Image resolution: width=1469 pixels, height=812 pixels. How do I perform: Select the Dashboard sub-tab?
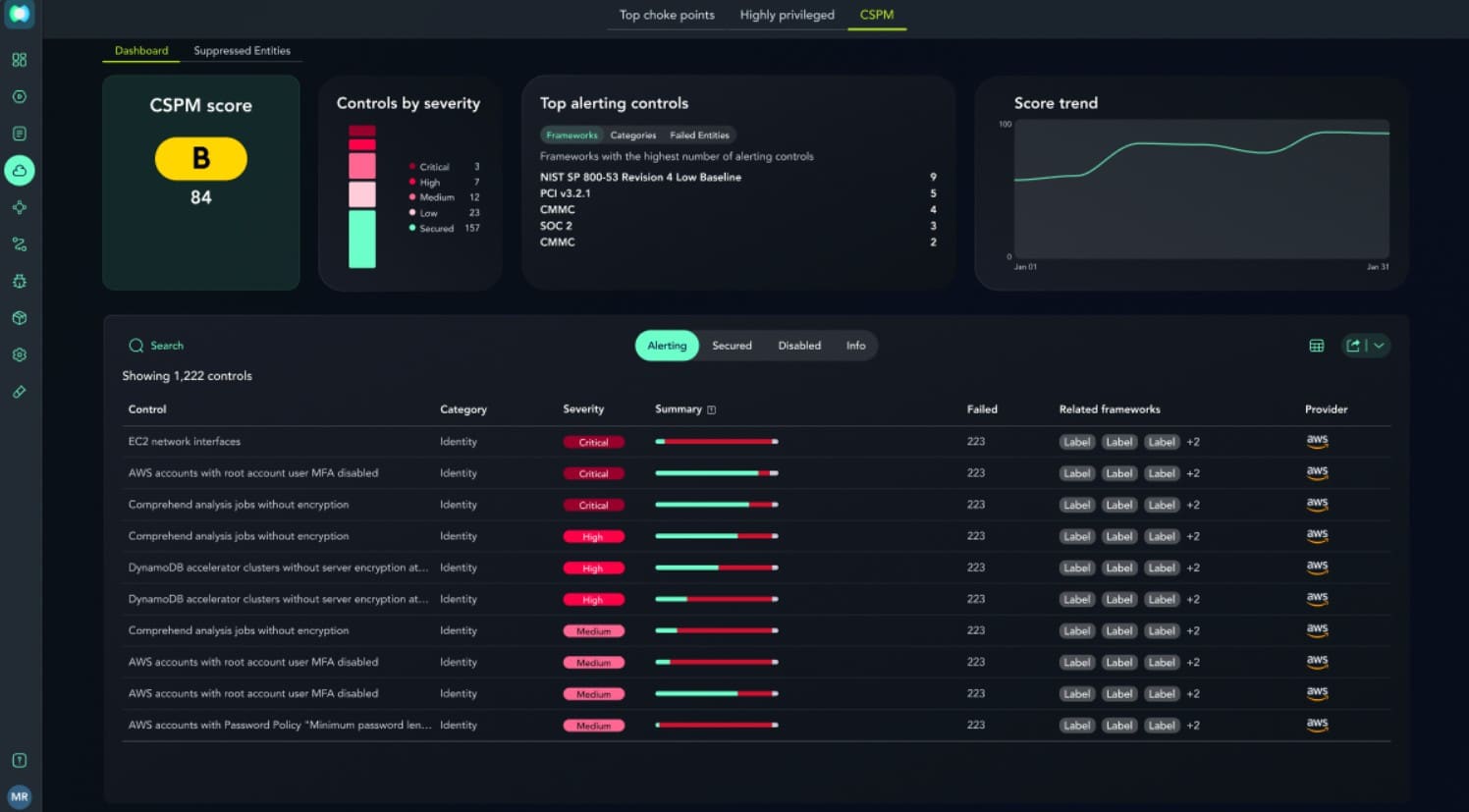pyautogui.click(x=141, y=51)
